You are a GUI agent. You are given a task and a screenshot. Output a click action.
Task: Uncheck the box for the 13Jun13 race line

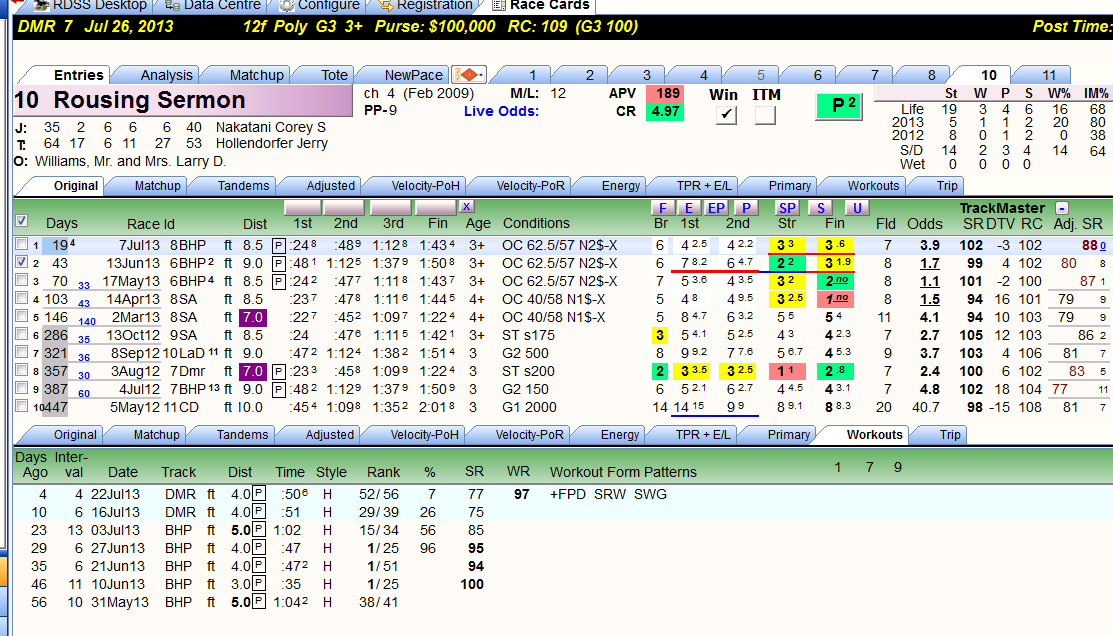tap(22, 262)
